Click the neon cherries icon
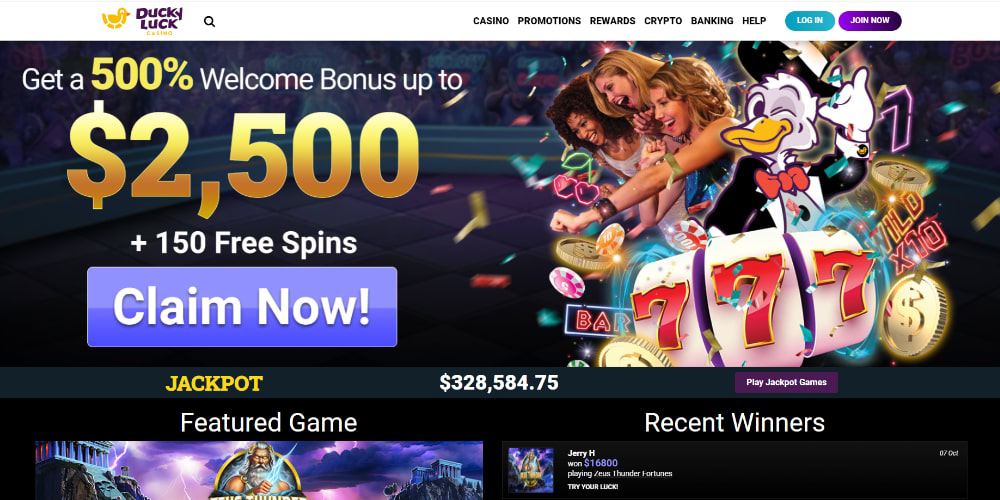Image resolution: width=1000 pixels, height=500 pixels. (x=576, y=179)
